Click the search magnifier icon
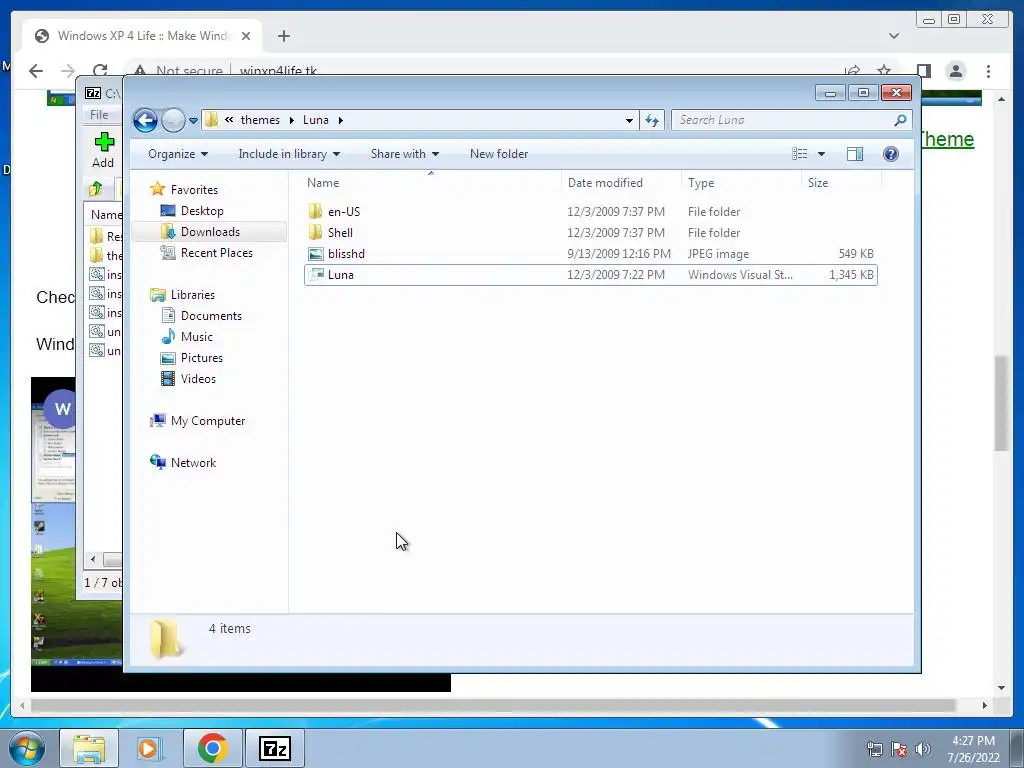 pos(901,120)
